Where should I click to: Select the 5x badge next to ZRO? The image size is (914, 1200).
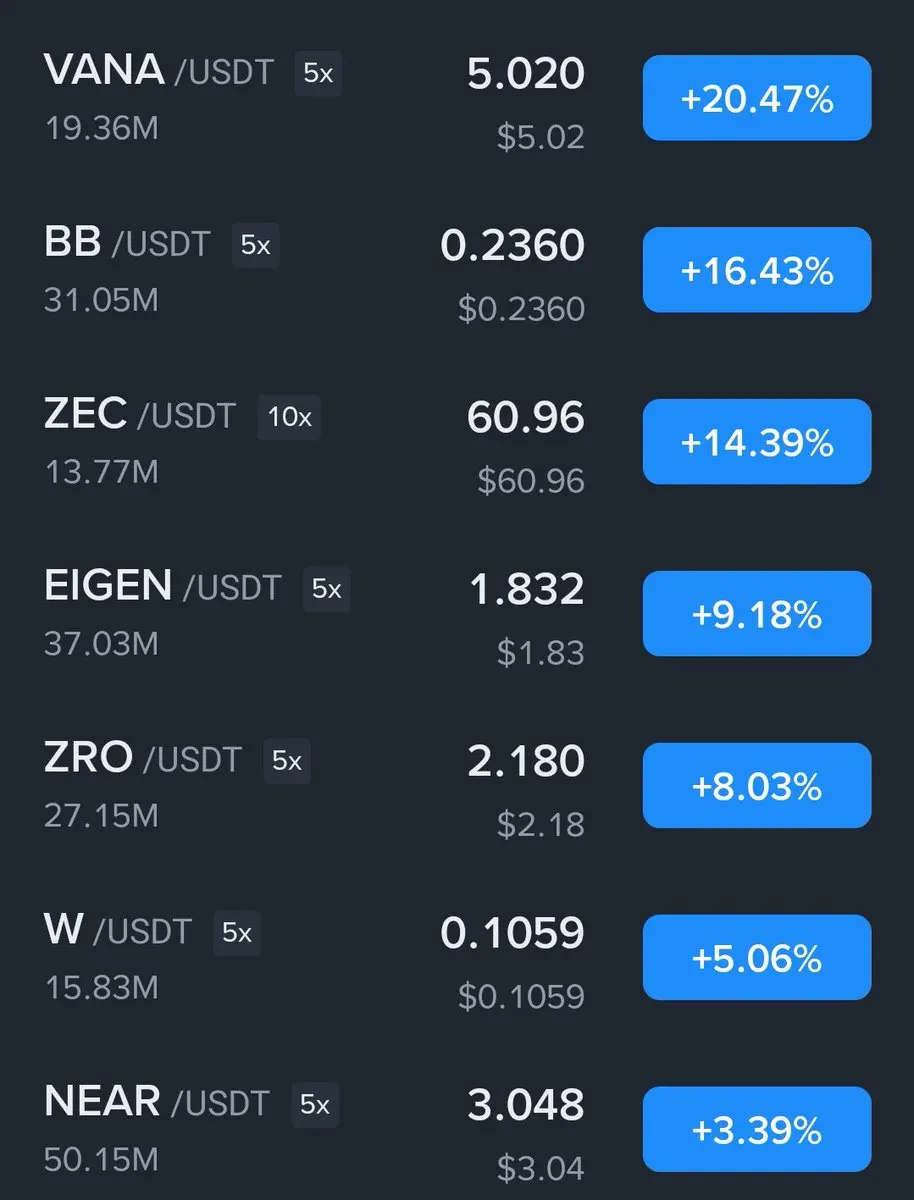(x=287, y=762)
